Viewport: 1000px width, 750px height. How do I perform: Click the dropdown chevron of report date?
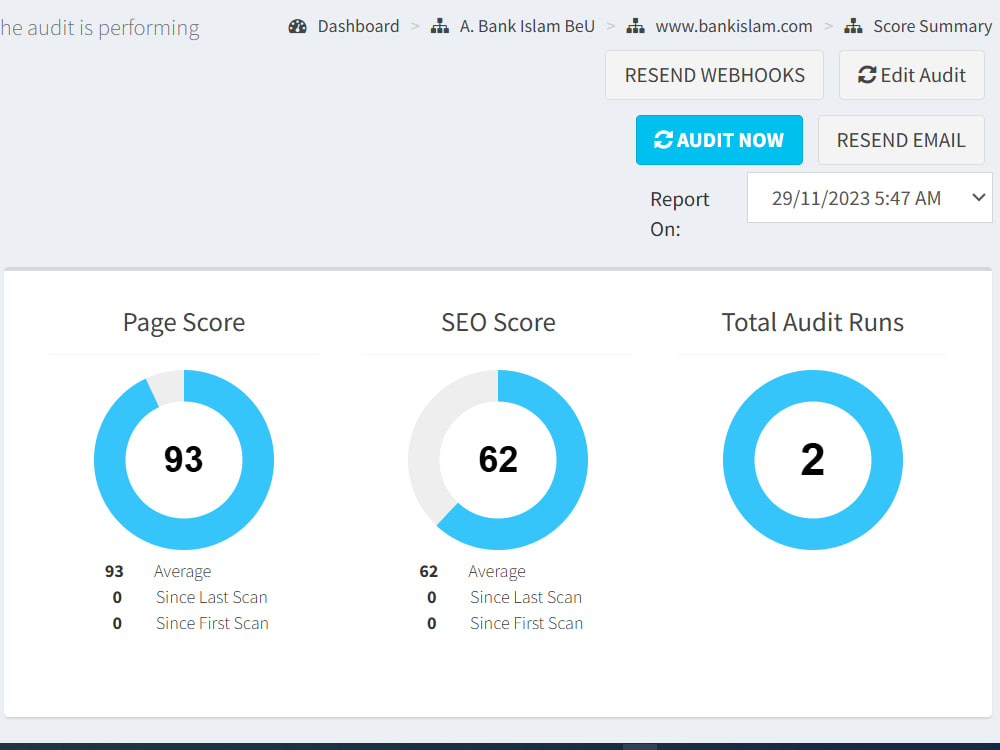click(x=978, y=198)
